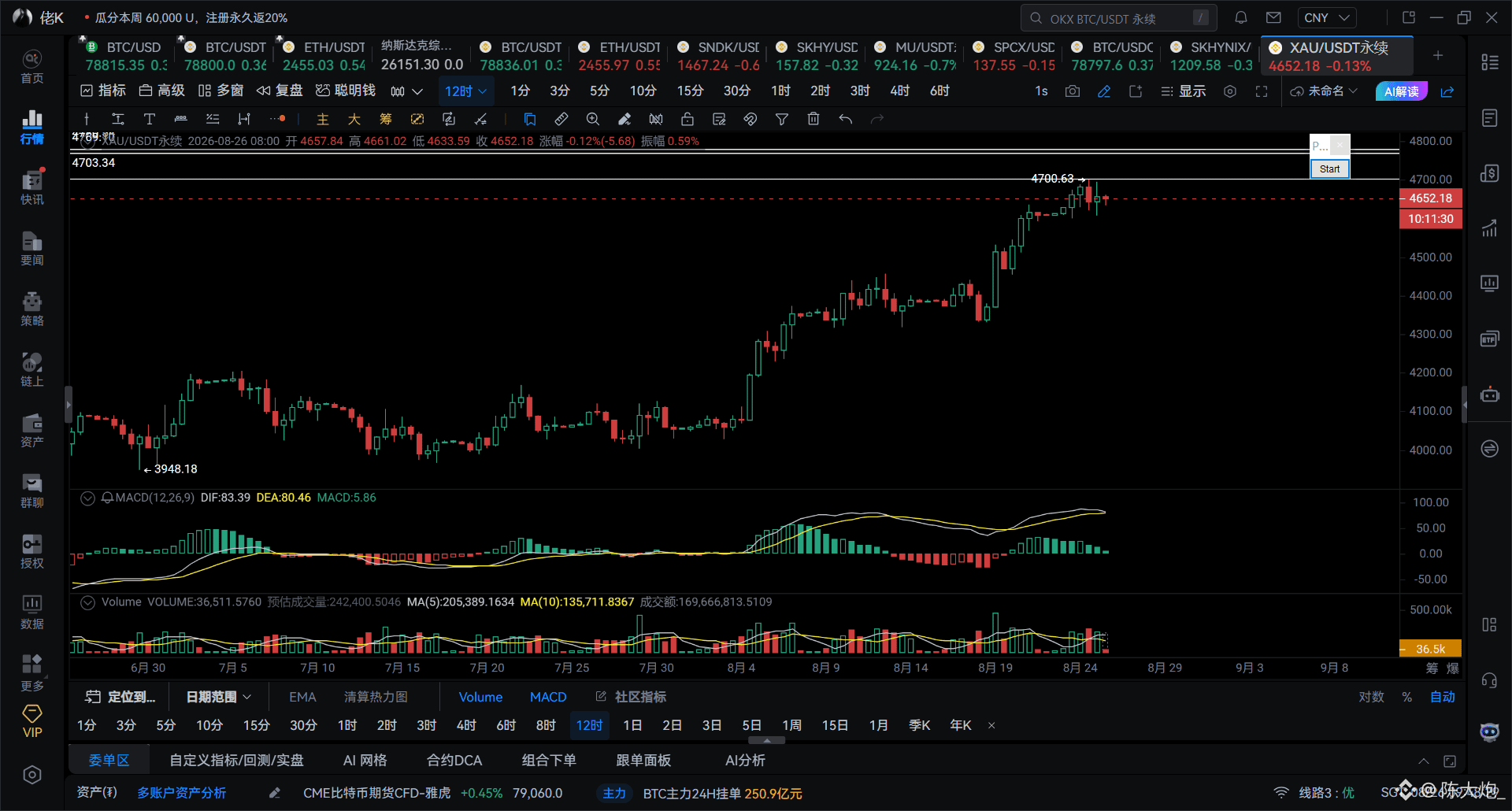Open the 合约DCA bottom tab
The height and width of the screenshot is (811, 1512).
[454, 761]
